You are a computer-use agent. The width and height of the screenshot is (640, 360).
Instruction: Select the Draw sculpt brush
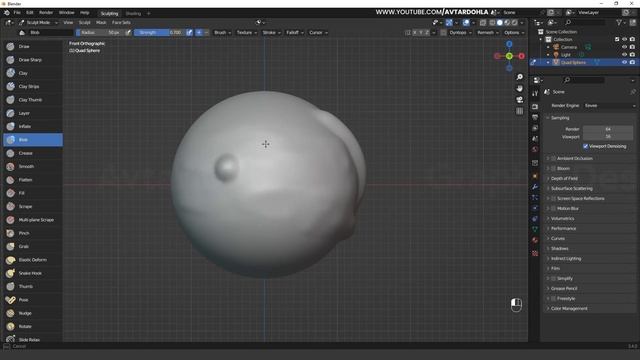tap(33, 47)
